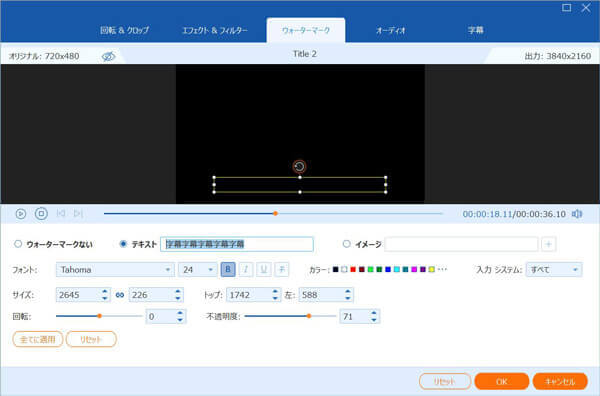Select the Watermark tab

[306, 30]
